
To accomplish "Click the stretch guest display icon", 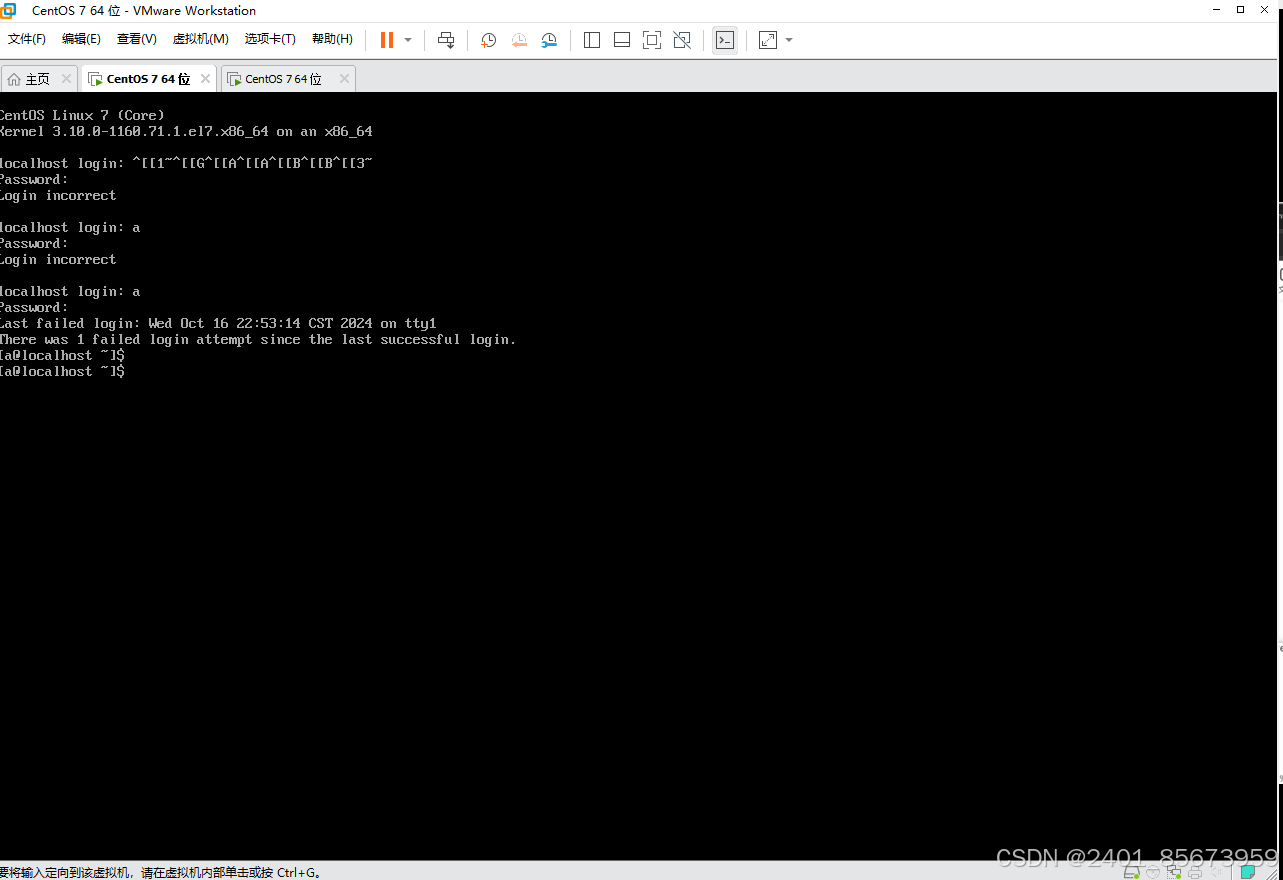I will pos(768,40).
